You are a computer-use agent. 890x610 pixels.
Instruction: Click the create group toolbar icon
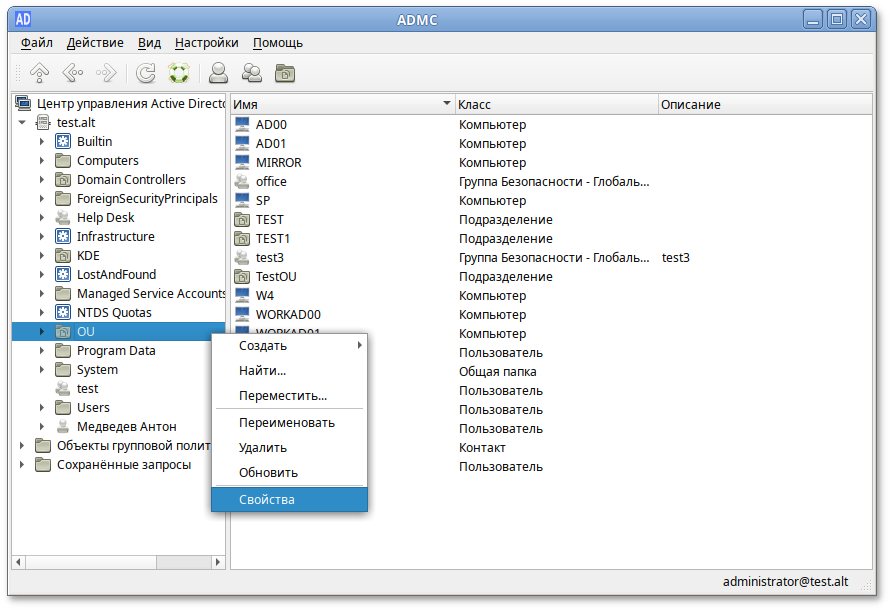click(252, 73)
